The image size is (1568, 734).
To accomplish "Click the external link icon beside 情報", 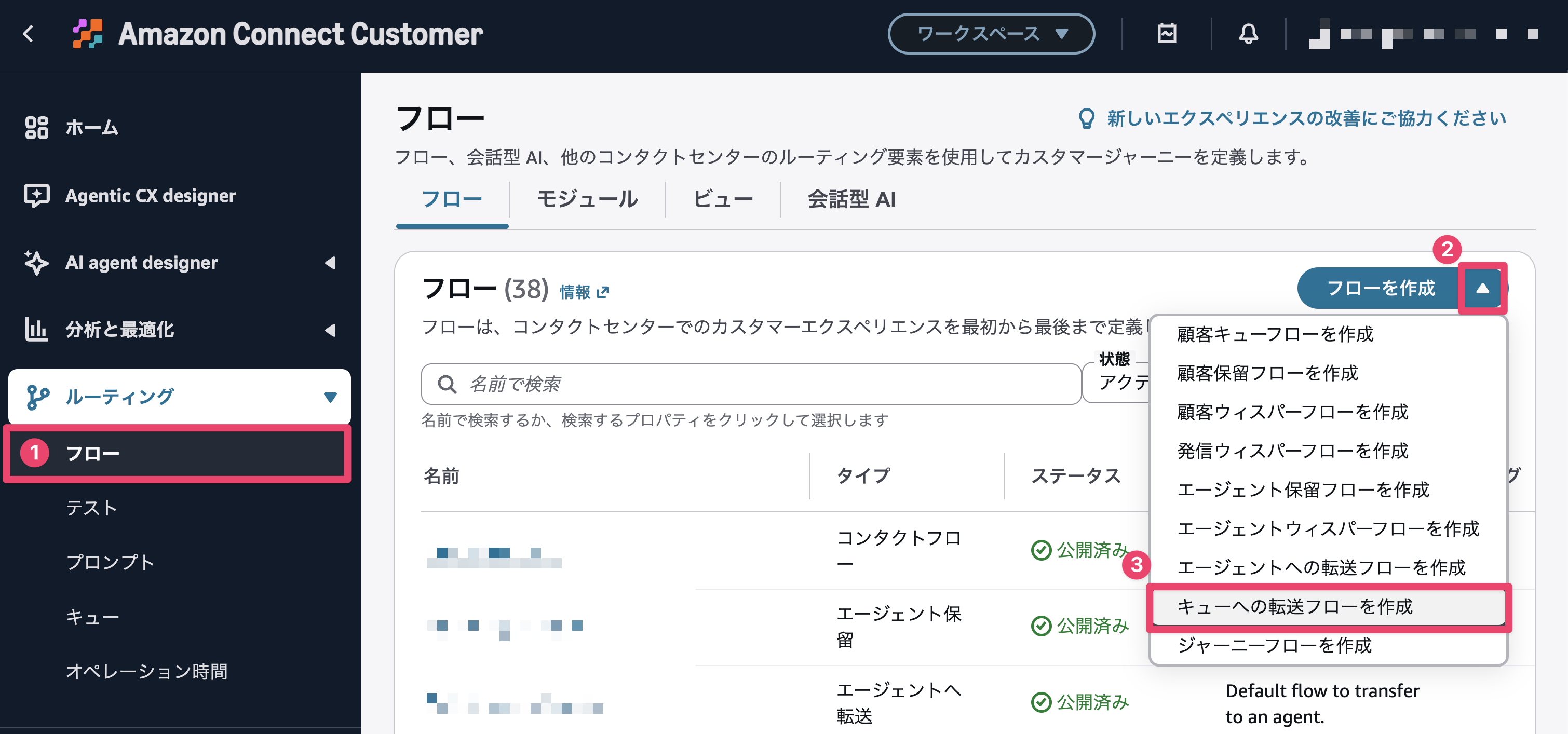I will [x=603, y=293].
